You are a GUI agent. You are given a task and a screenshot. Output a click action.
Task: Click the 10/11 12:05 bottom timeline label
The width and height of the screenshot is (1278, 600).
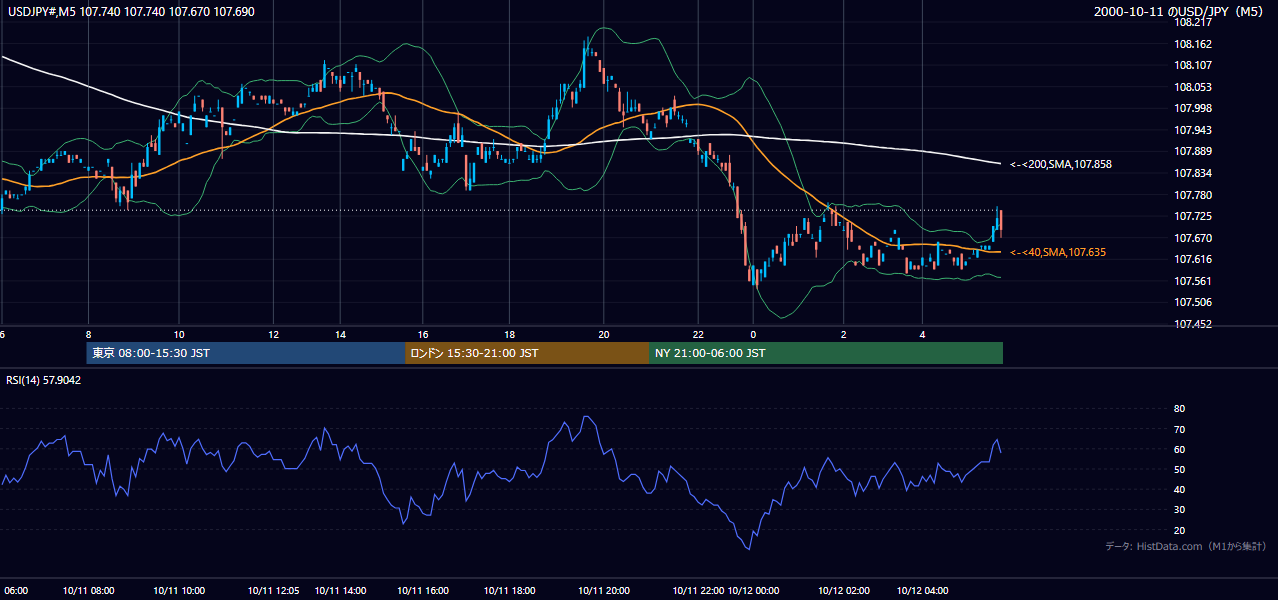[x=273, y=590]
